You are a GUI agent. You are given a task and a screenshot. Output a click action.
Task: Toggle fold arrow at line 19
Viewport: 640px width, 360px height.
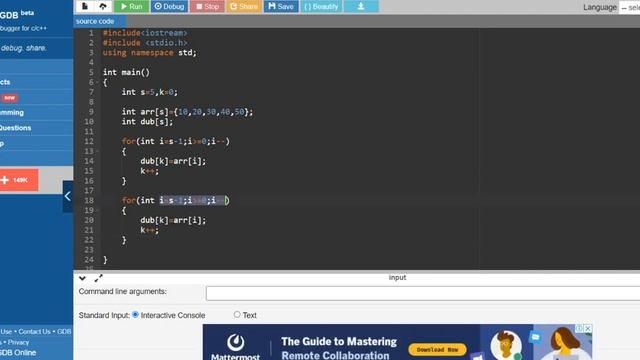[97, 210]
